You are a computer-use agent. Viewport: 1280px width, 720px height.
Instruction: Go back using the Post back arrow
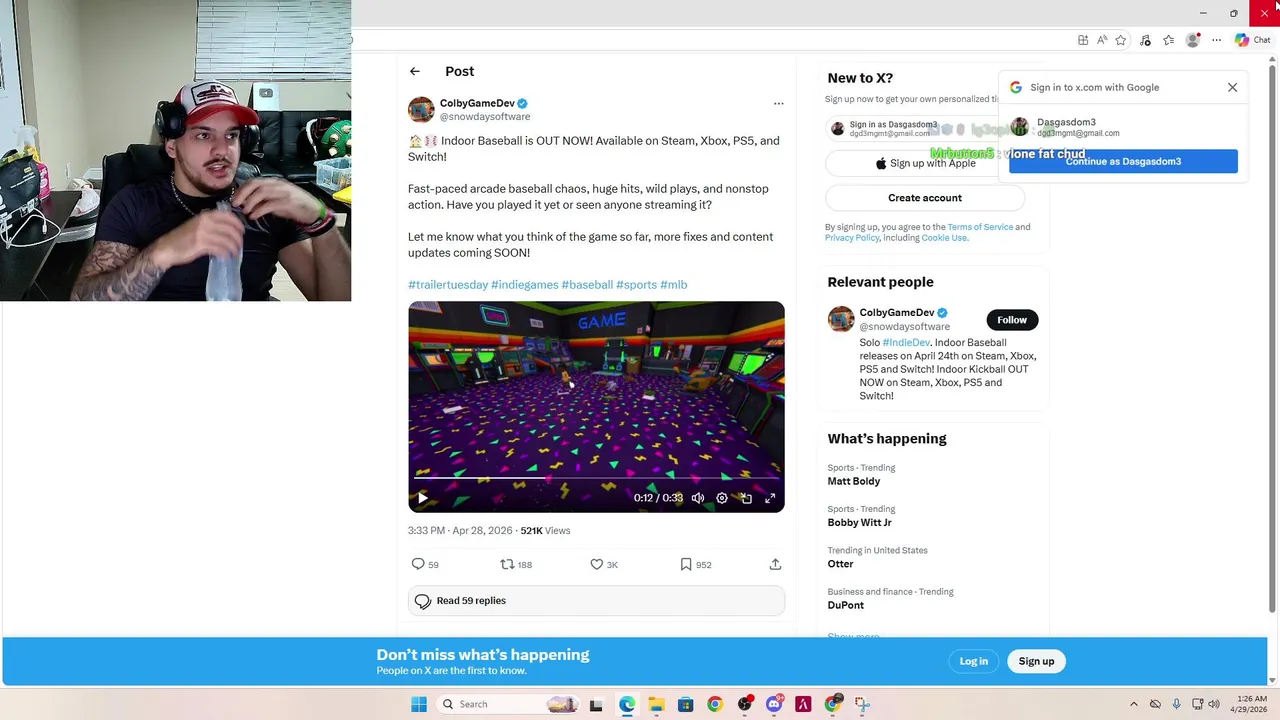pyautogui.click(x=414, y=71)
